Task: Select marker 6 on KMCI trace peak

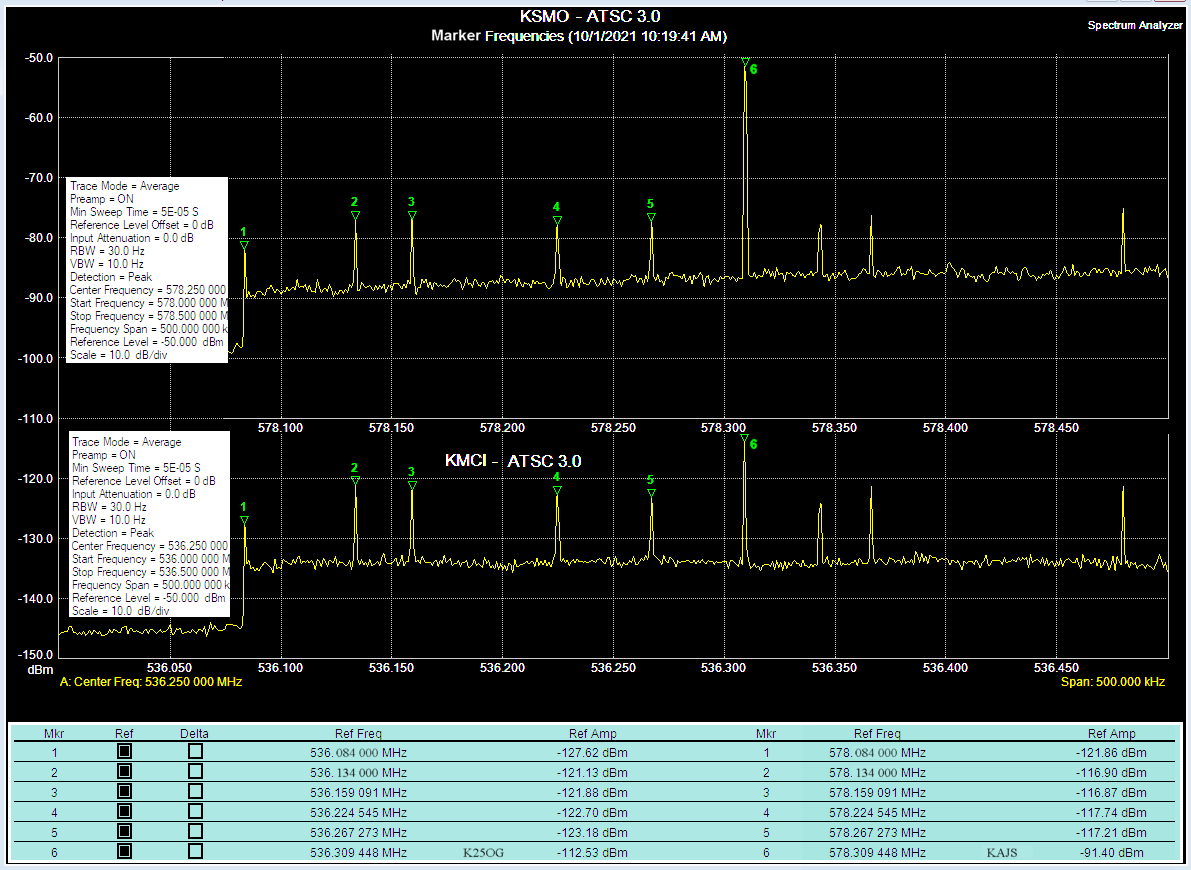Action: (x=744, y=438)
